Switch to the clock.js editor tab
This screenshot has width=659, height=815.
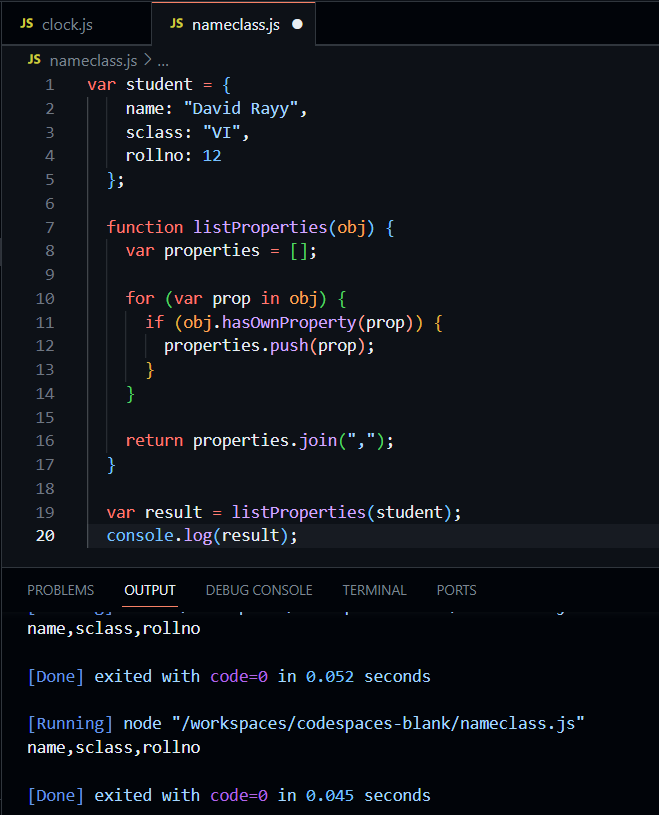click(76, 24)
